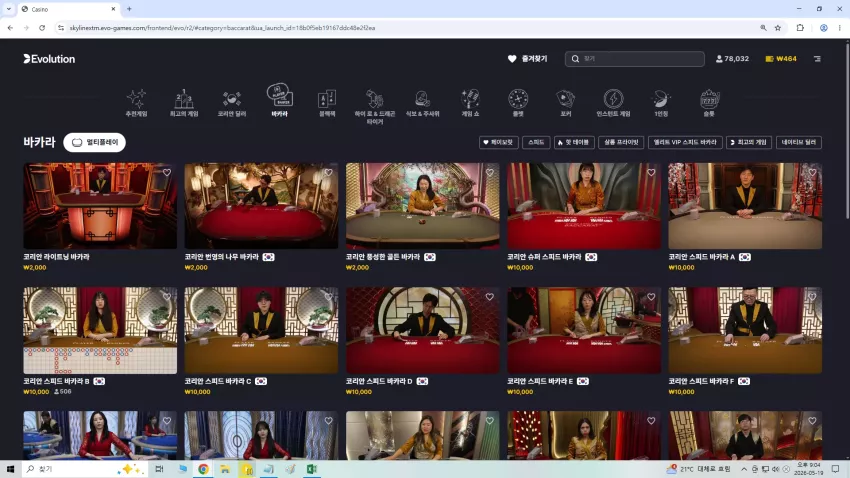Viewport: 850px width, 478px height.
Task: Favorite 코리안 라이트닝 바카라 with its heart
Action: pyautogui.click(x=167, y=173)
